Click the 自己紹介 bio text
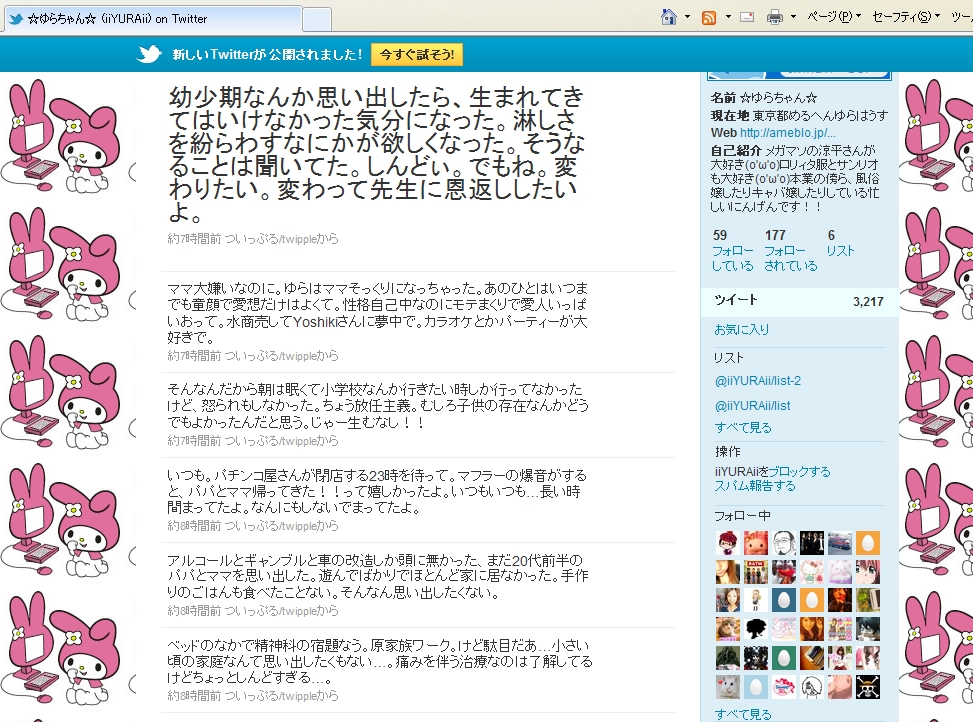This screenshot has height=722, width=973. tap(795, 179)
